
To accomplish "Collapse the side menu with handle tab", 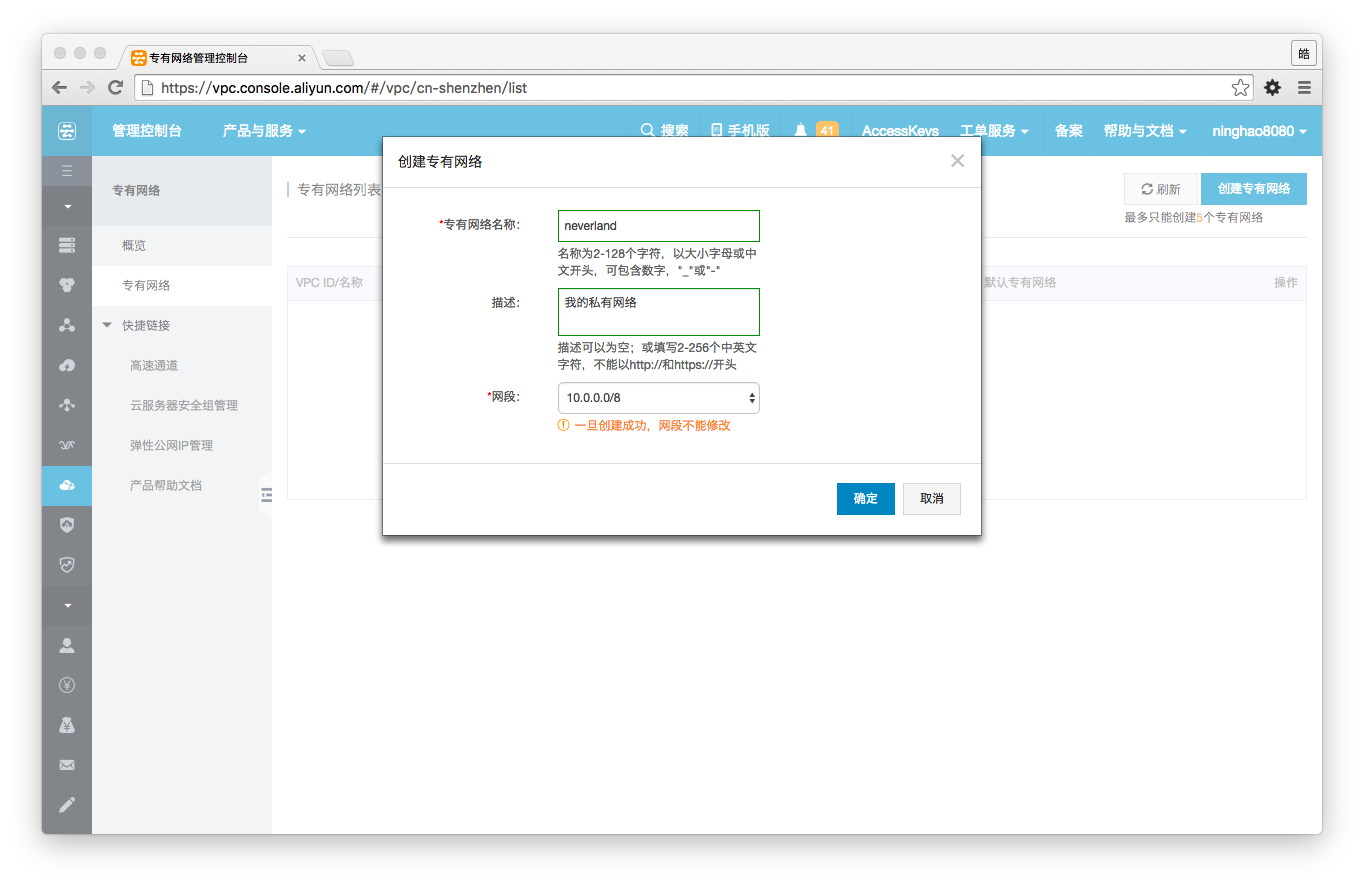I will (266, 494).
